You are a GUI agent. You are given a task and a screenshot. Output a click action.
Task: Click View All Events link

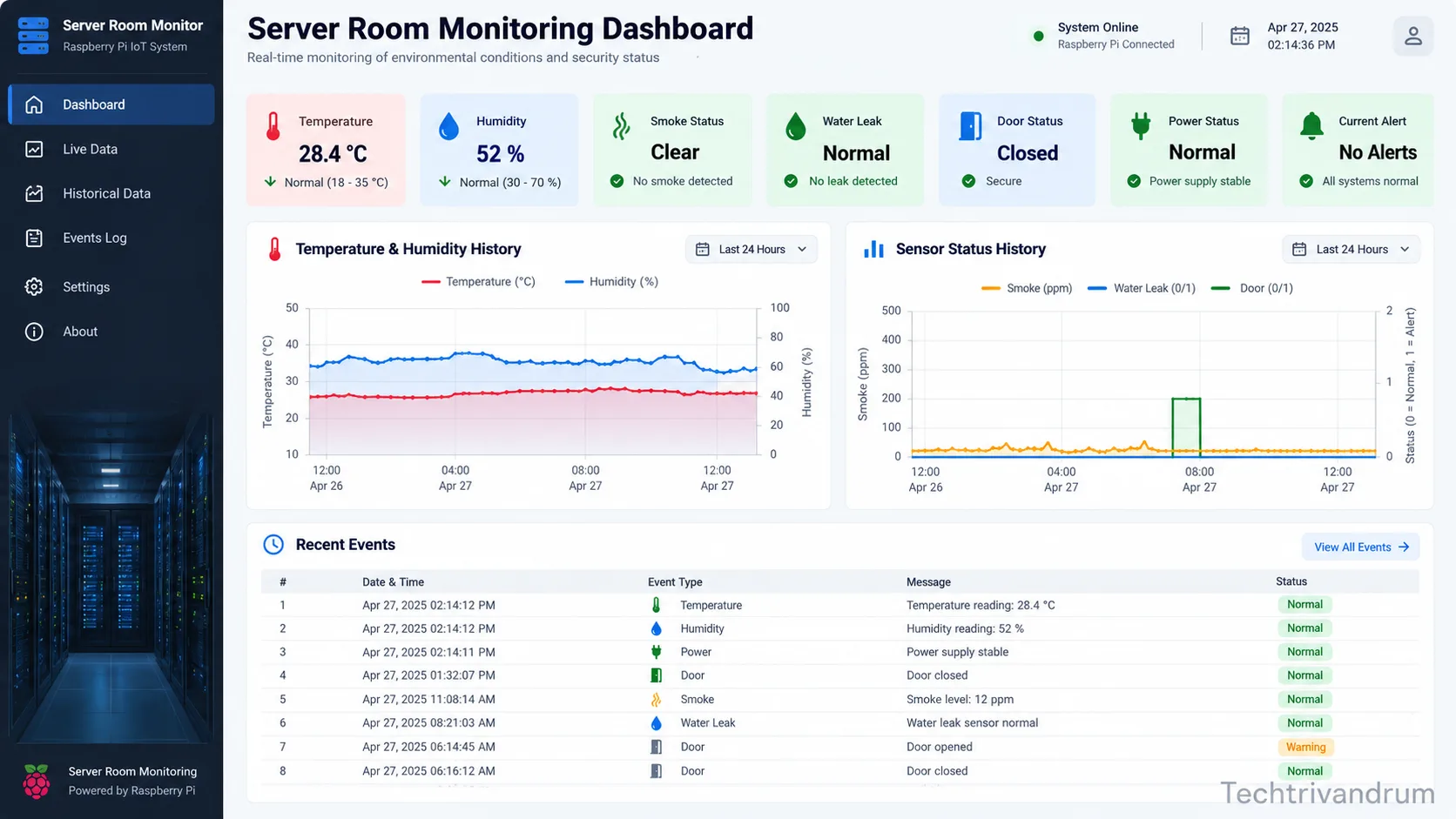coord(1361,547)
